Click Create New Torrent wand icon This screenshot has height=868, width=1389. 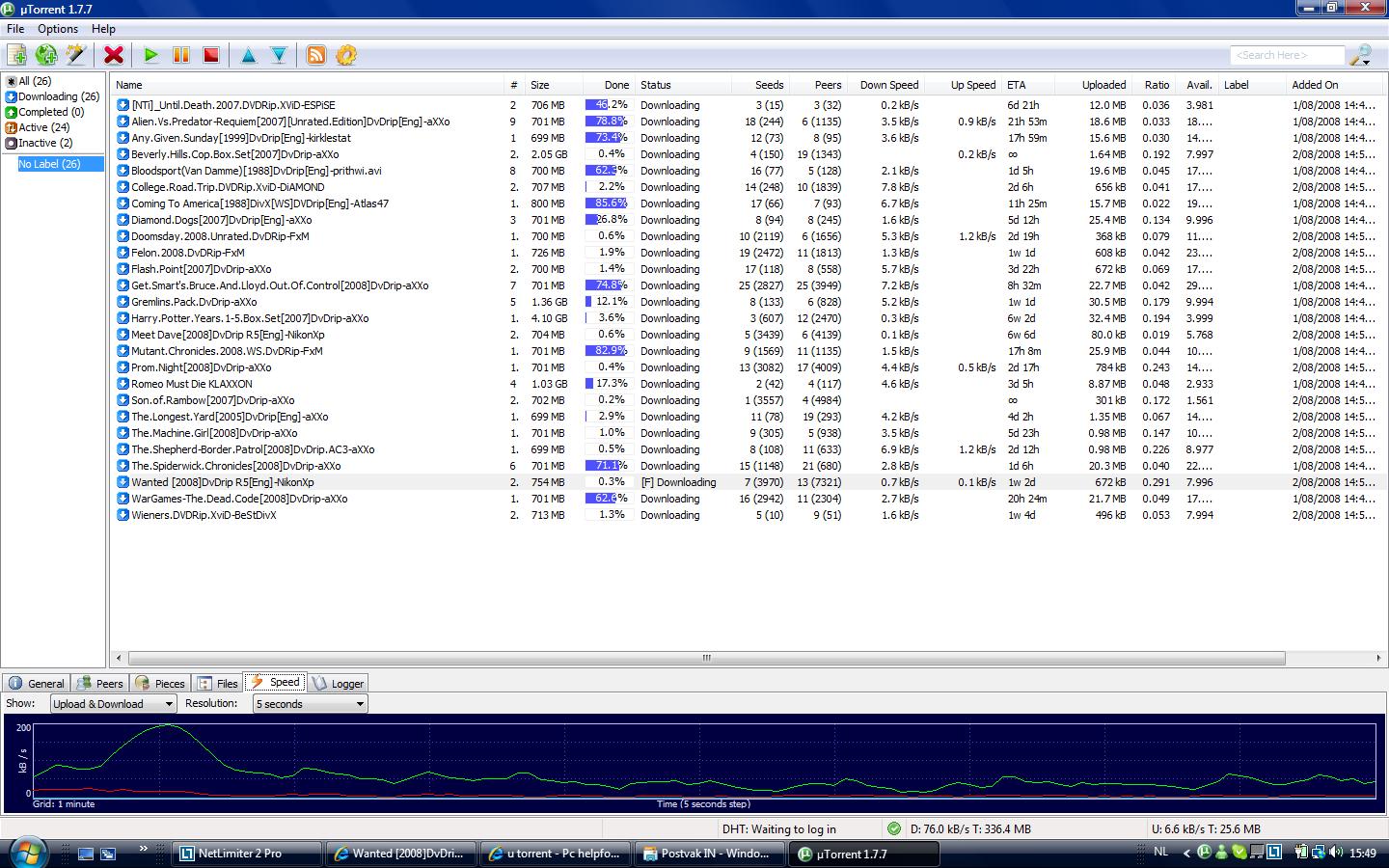click(75, 55)
